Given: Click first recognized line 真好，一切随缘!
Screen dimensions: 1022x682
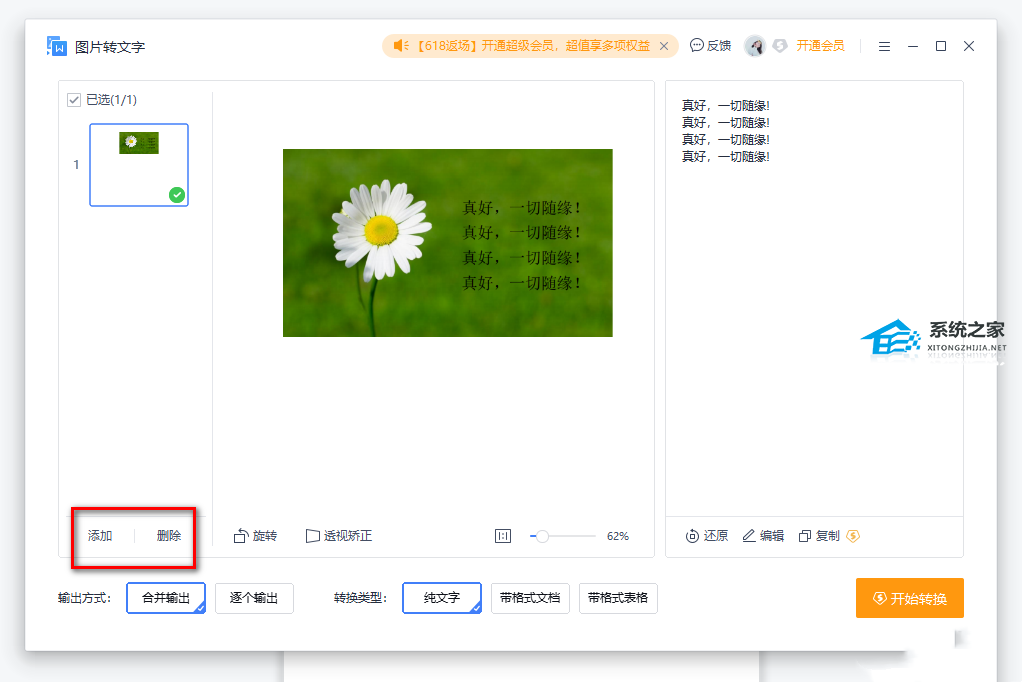Looking at the screenshot, I should click(x=725, y=106).
